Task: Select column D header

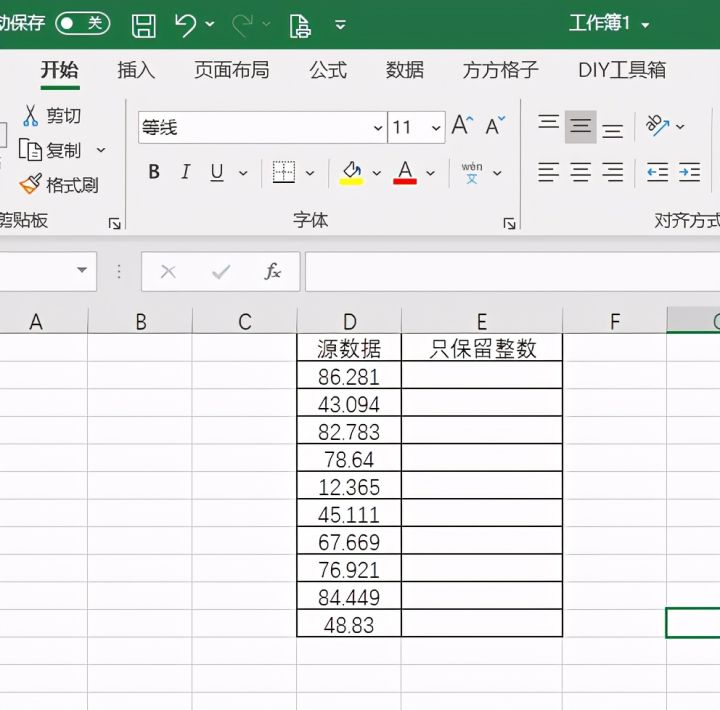Action: (349, 321)
